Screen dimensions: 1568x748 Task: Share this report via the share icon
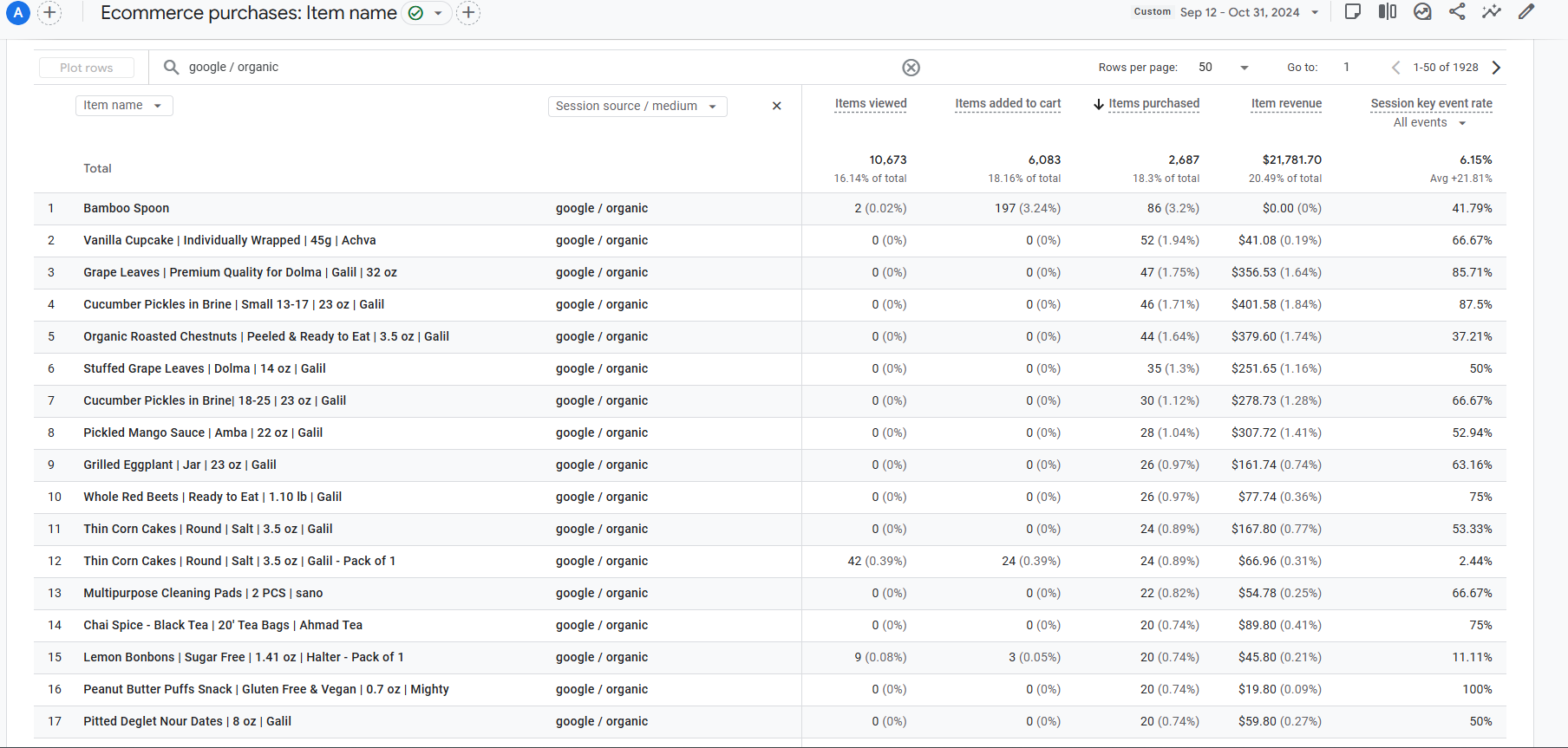1457,11
